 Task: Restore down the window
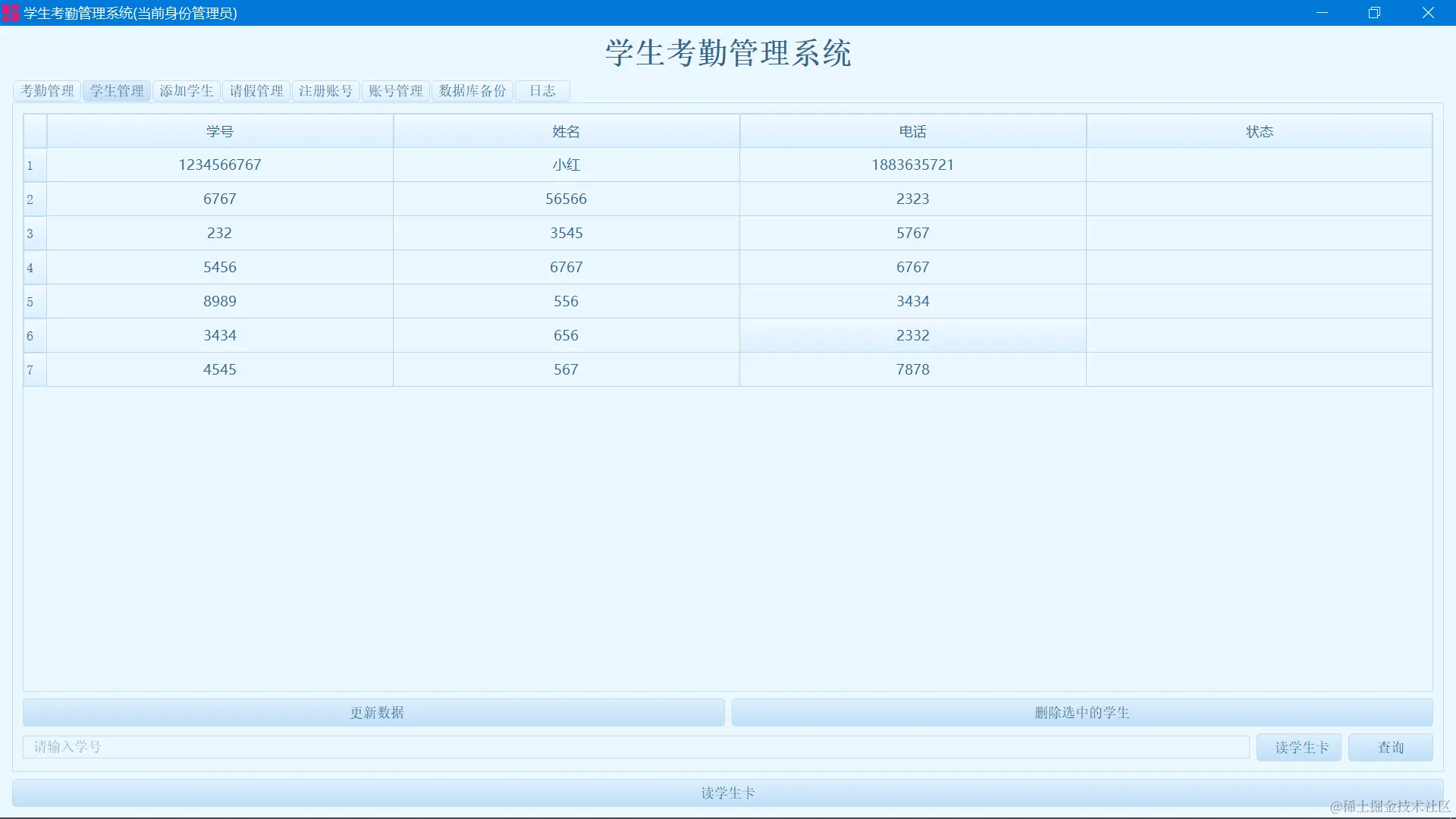1374,13
